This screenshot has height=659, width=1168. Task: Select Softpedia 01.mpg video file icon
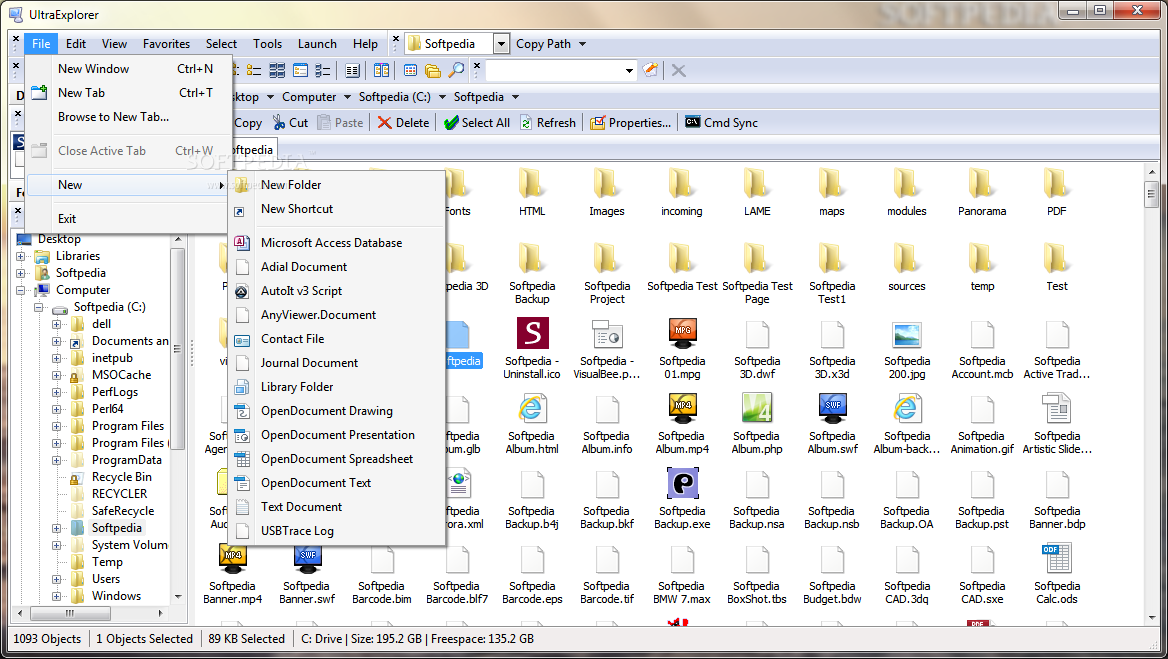682,333
